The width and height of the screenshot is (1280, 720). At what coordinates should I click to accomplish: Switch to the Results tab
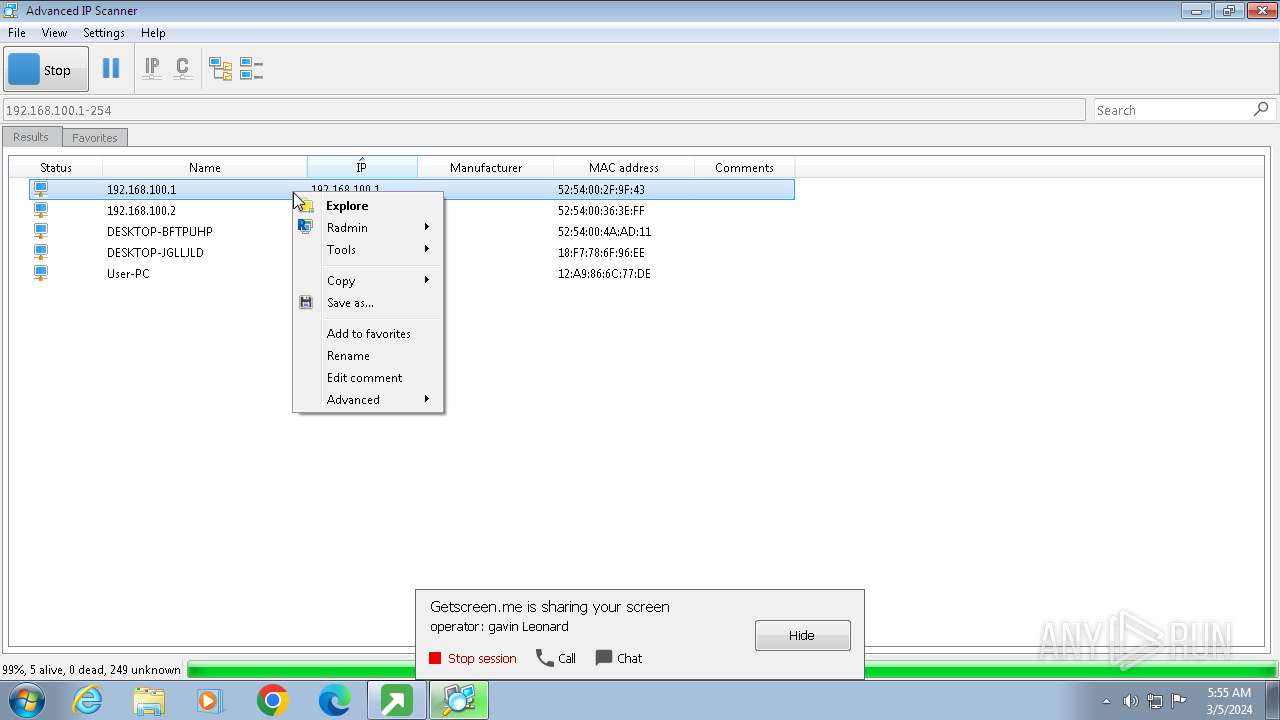pyautogui.click(x=31, y=137)
